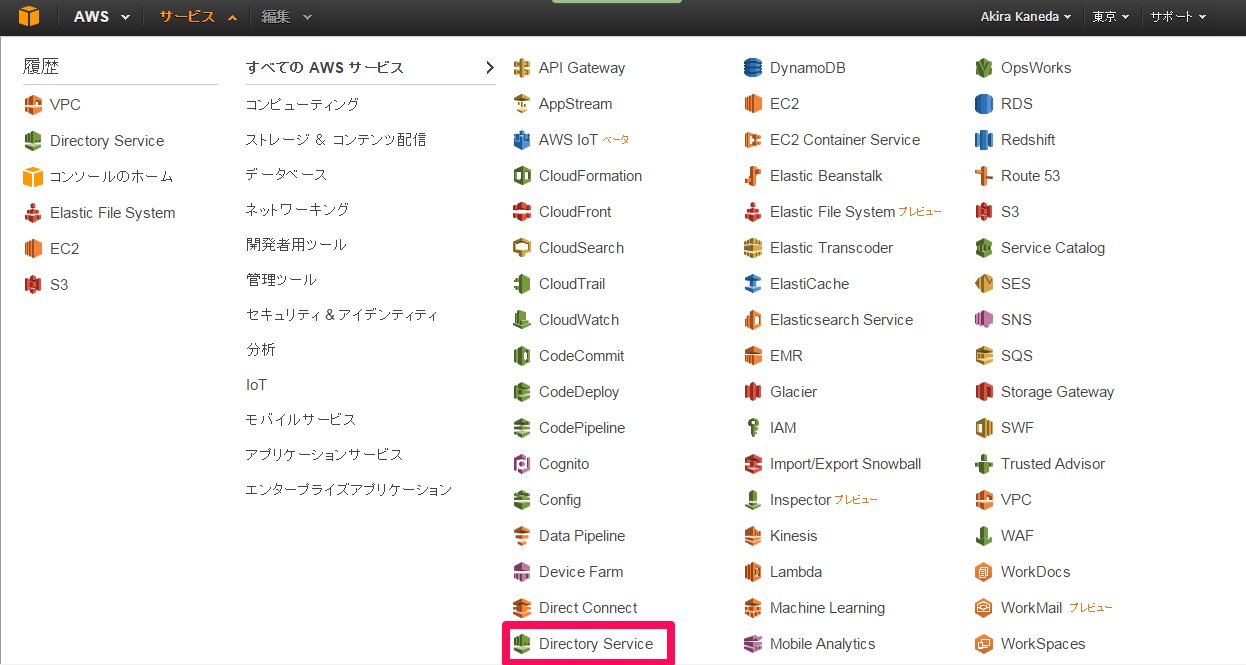Open the サポート support menu

[1177, 17]
